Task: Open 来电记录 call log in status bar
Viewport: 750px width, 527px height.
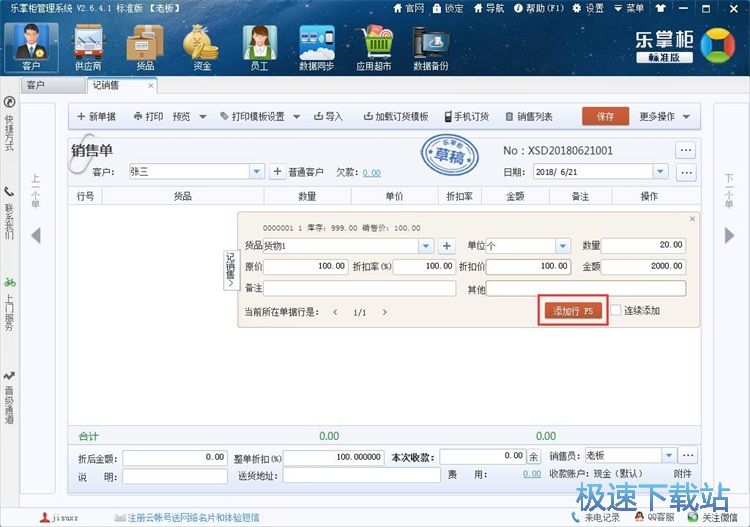Action: [596, 517]
